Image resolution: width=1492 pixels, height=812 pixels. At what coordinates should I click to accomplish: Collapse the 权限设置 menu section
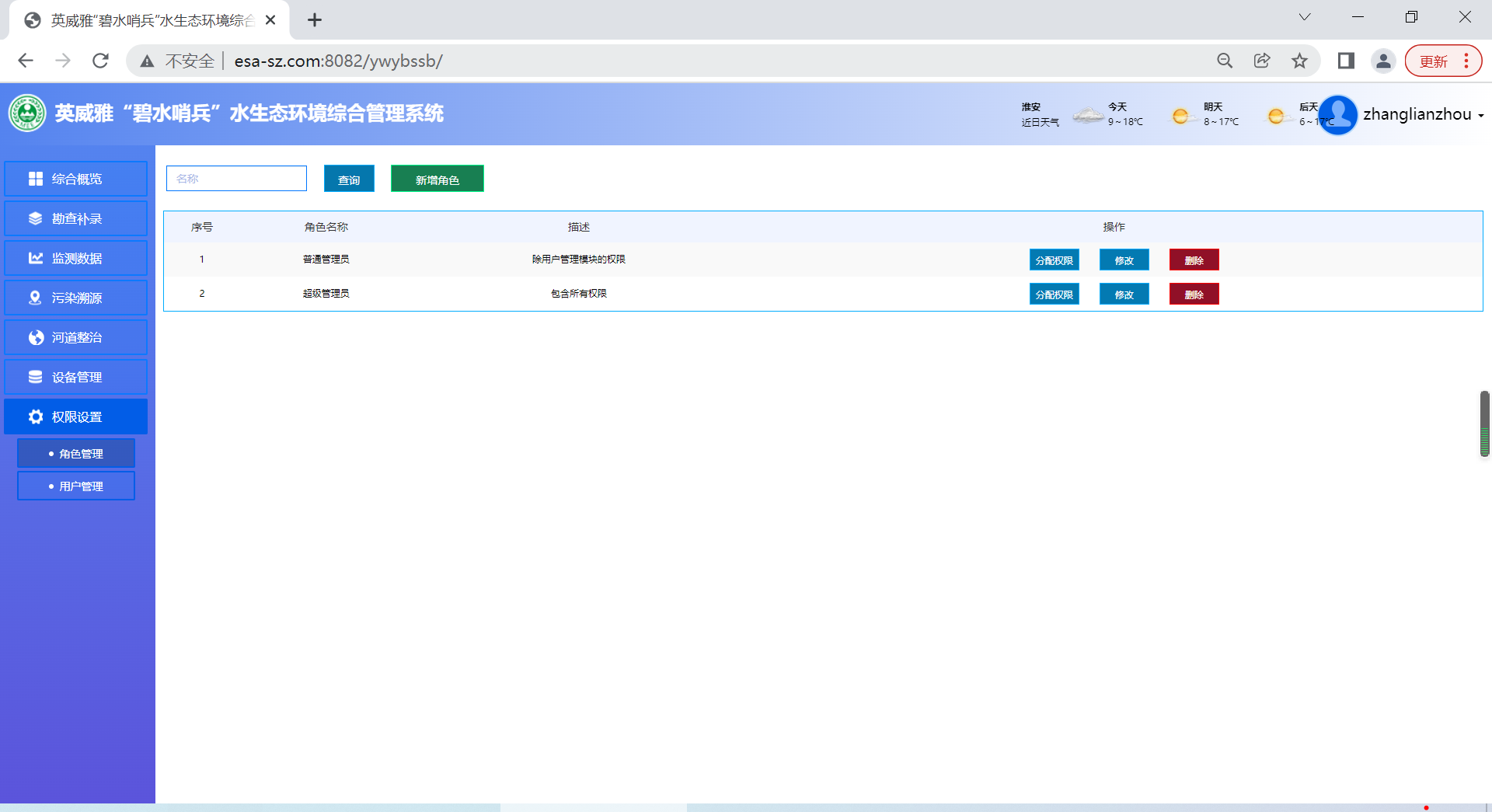76,416
